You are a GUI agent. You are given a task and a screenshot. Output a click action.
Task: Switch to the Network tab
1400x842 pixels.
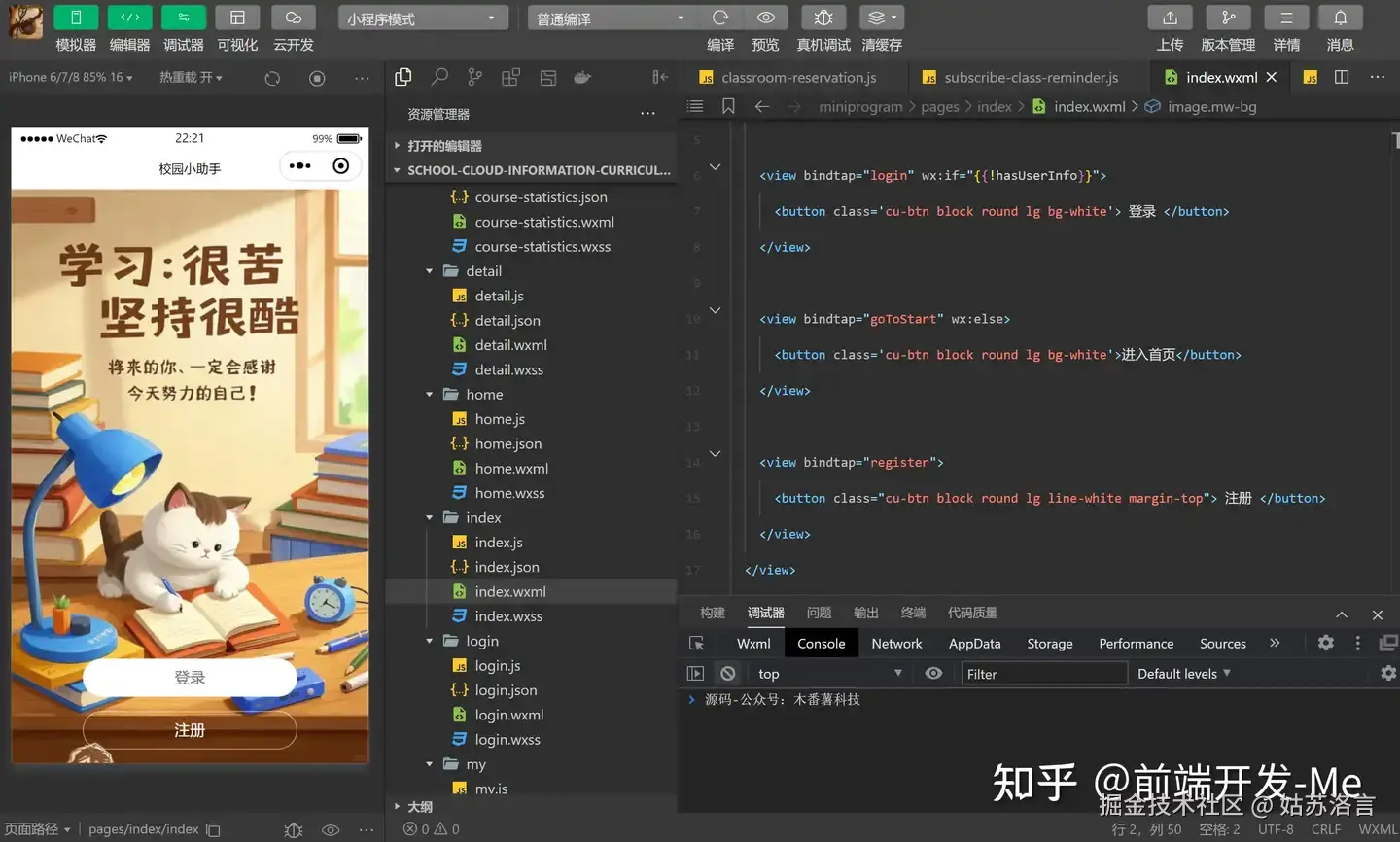(896, 644)
